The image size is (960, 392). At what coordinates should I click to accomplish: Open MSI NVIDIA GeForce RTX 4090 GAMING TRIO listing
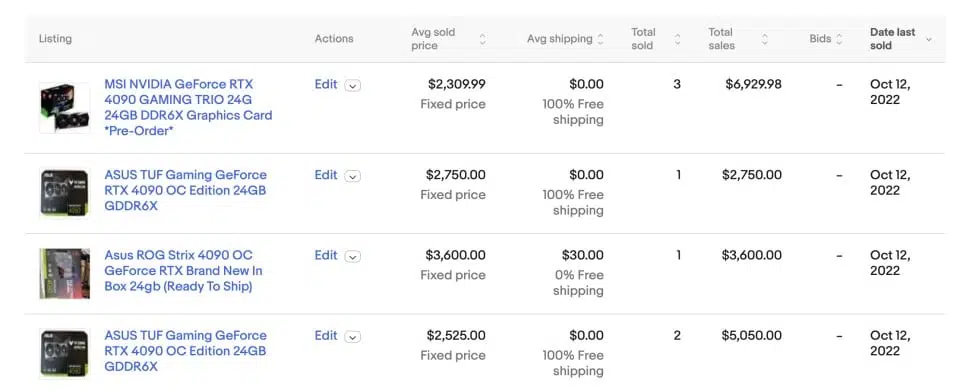click(x=188, y=107)
